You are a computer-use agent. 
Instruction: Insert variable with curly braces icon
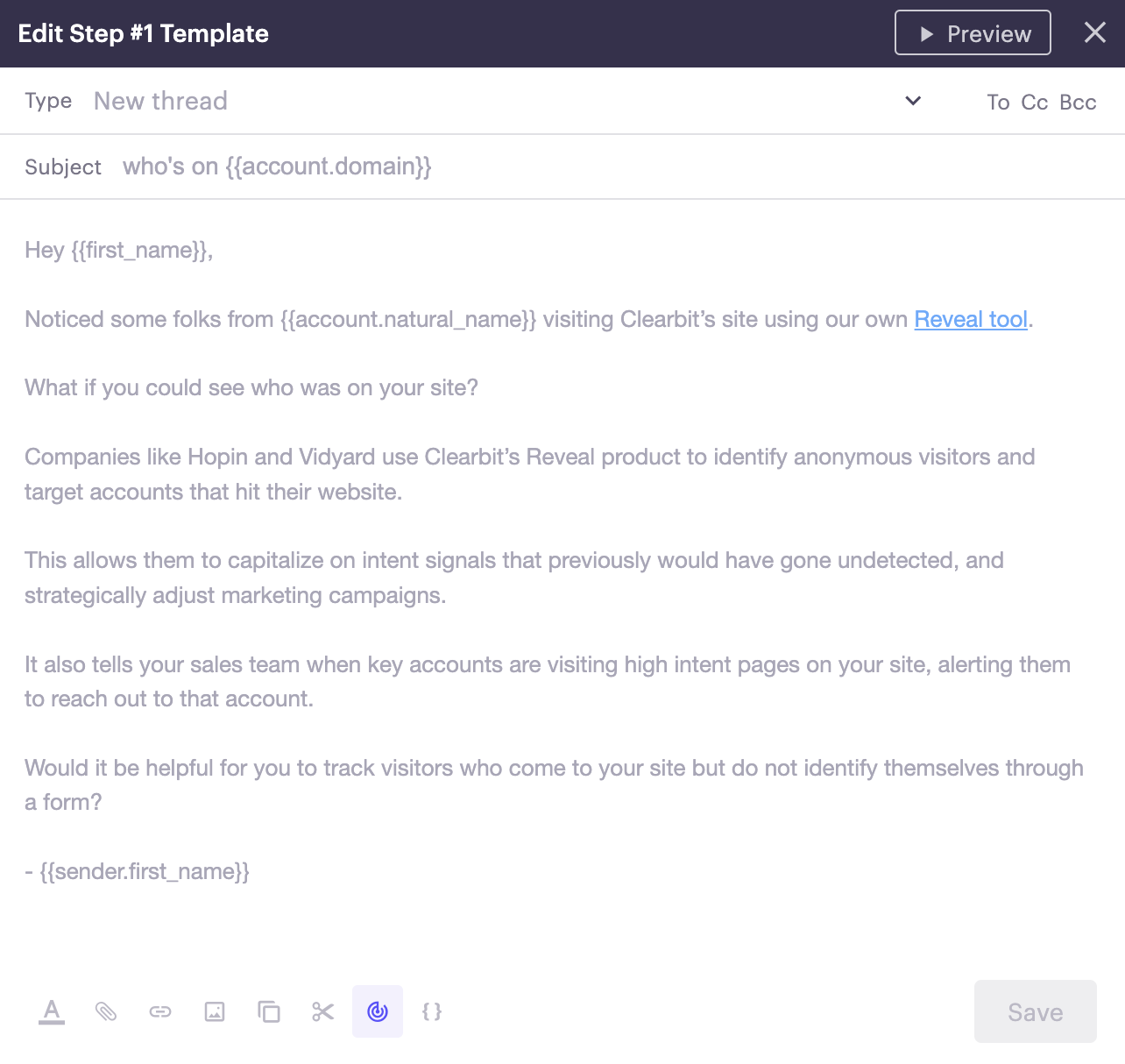[x=432, y=1011]
